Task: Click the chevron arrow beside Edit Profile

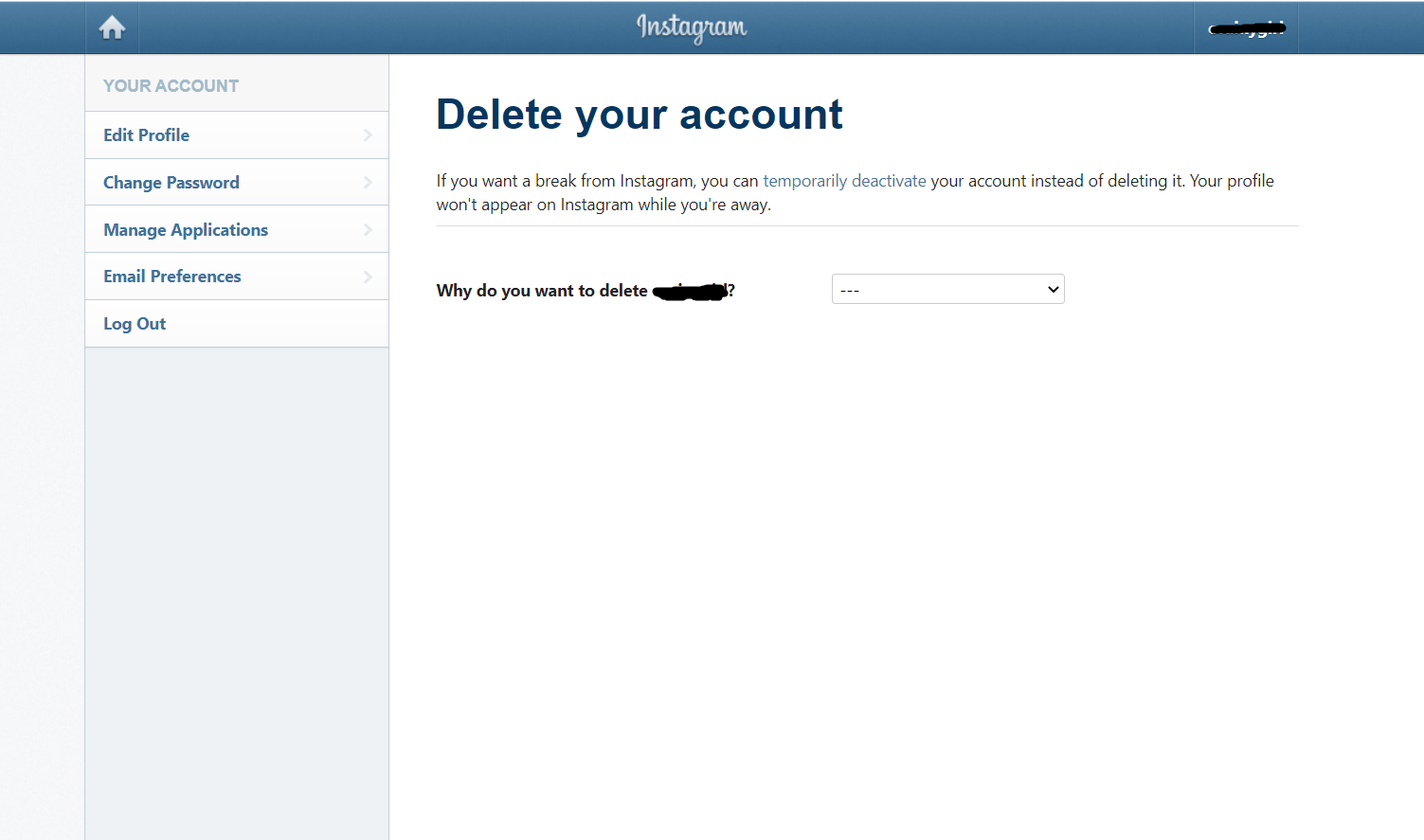Action: coord(368,135)
